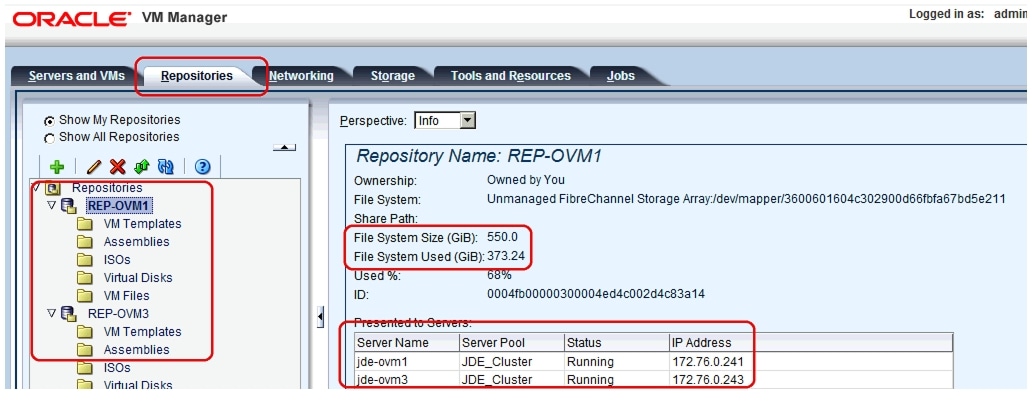Select the jde-ovm1 server cell
The height and width of the screenshot is (420, 1032).
click(407, 361)
